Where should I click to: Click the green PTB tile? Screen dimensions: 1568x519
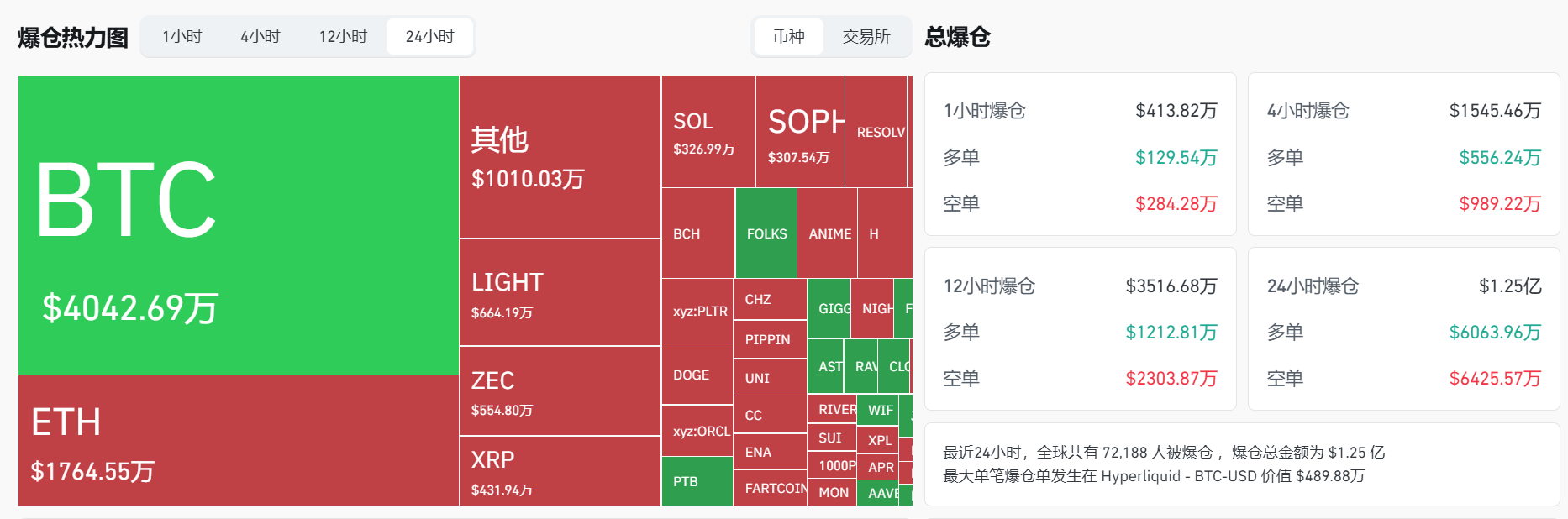pos(697,481)
